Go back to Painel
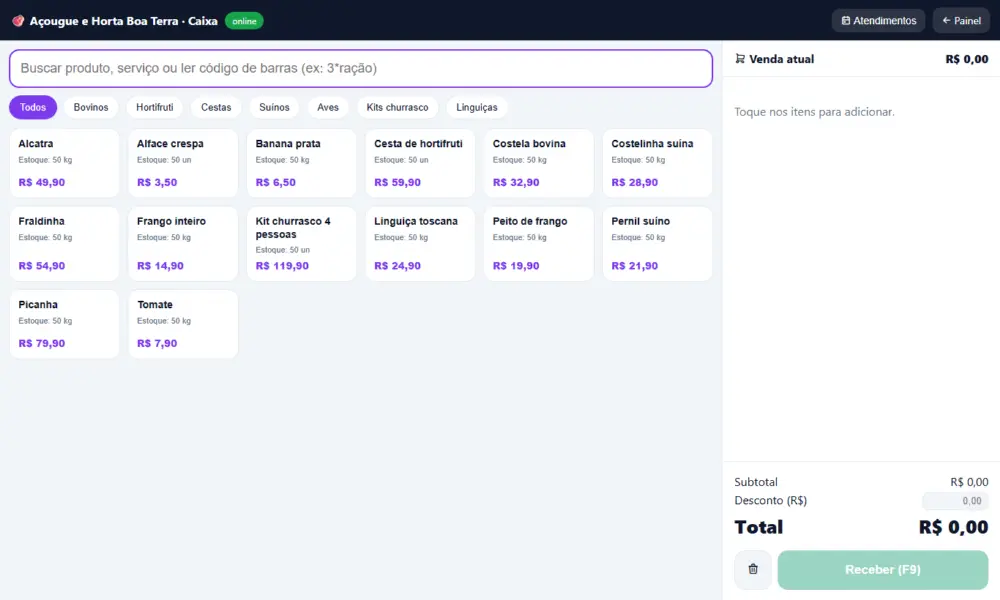Viewport: 1000px width, 600px height. point(961,20)
